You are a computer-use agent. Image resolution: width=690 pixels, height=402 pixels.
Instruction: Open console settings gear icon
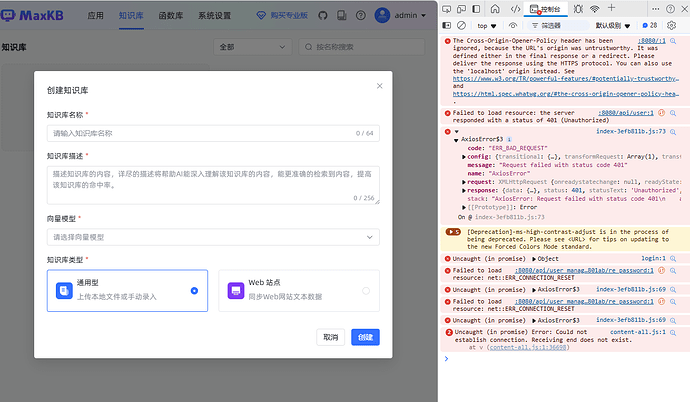coord(671,26)
